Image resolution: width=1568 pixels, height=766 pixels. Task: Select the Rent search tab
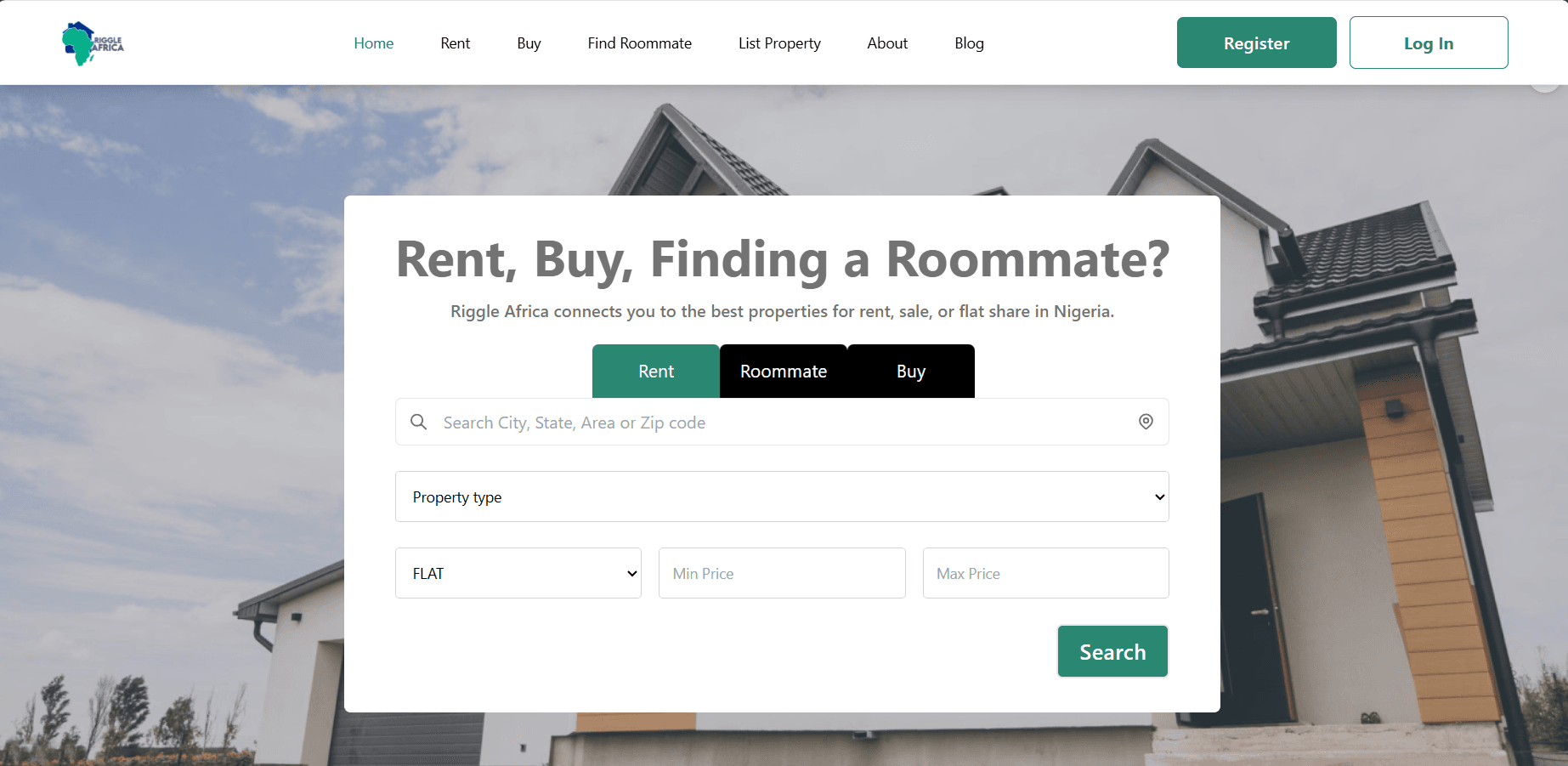(x=656, y=372)
